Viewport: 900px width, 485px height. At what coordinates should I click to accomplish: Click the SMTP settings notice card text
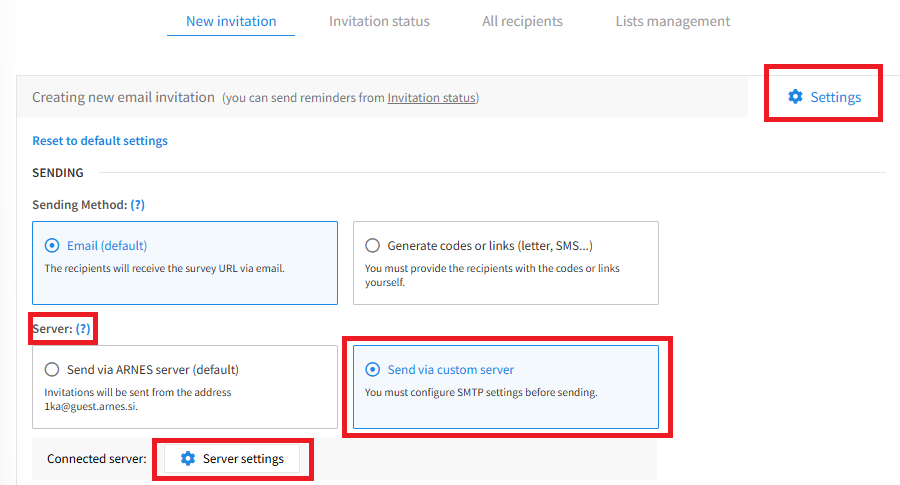click(x=481, y=393)
